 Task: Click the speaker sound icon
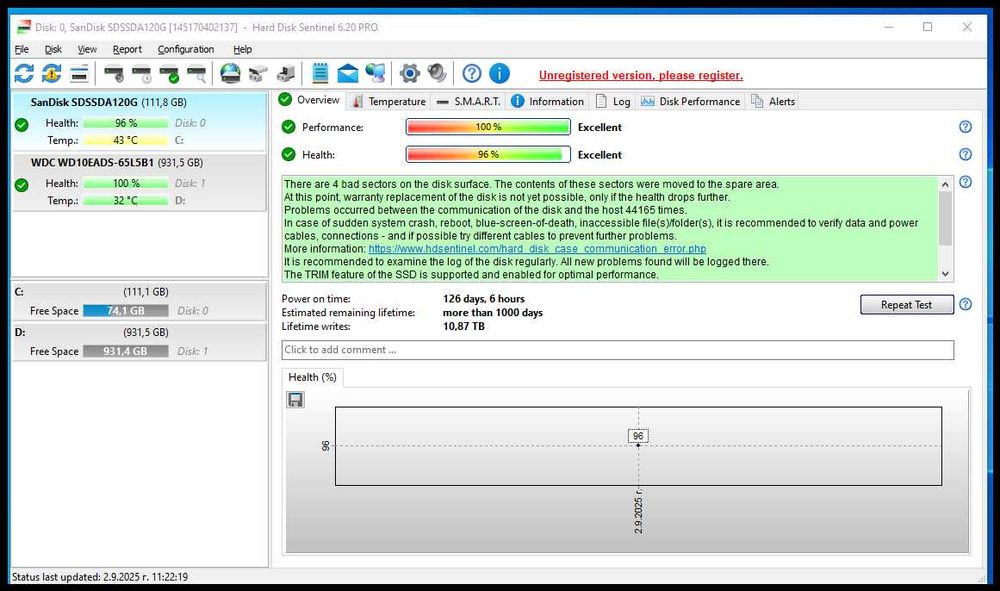(x=437, y=73)
